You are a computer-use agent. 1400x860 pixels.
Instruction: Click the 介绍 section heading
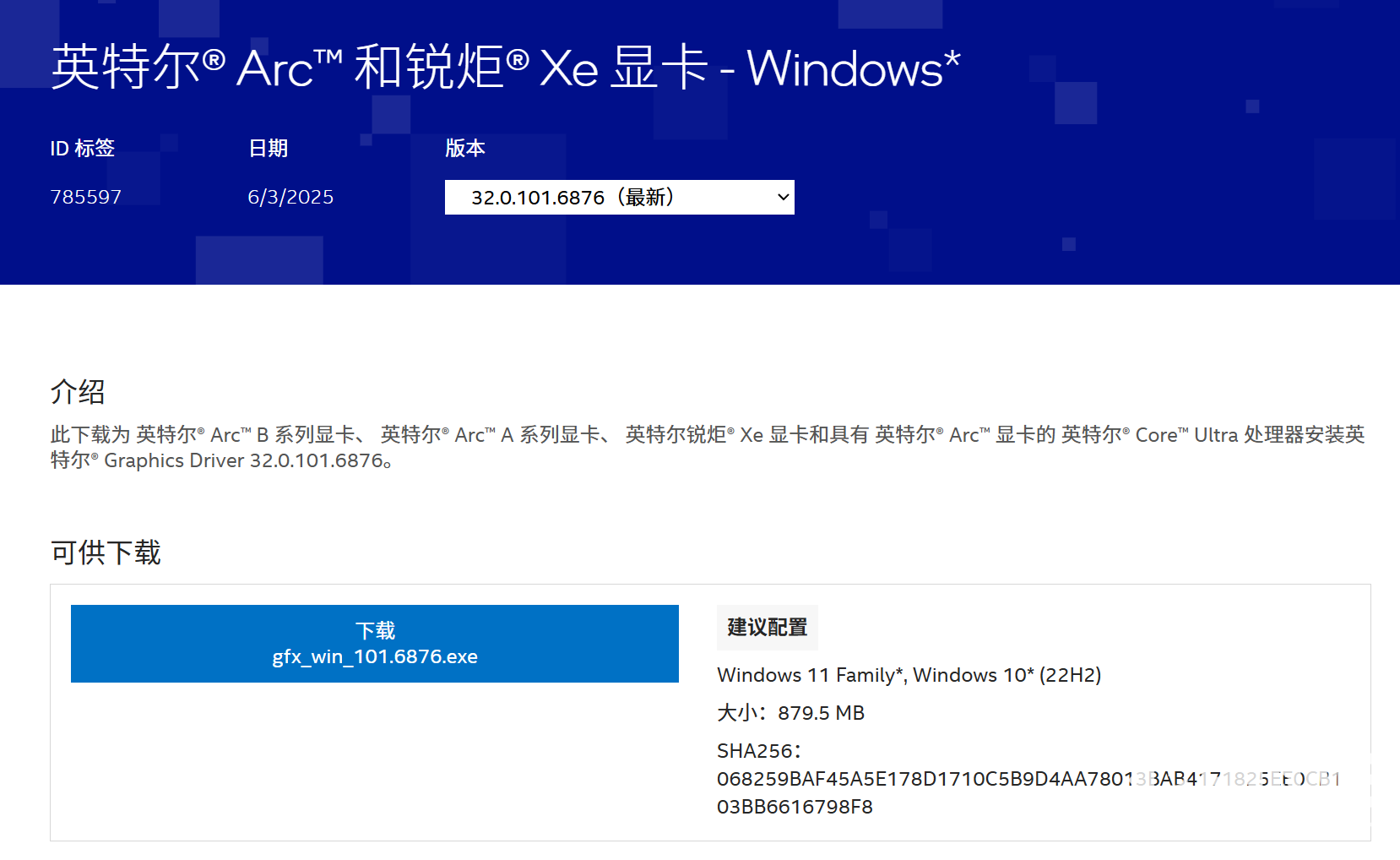(78, 391)
